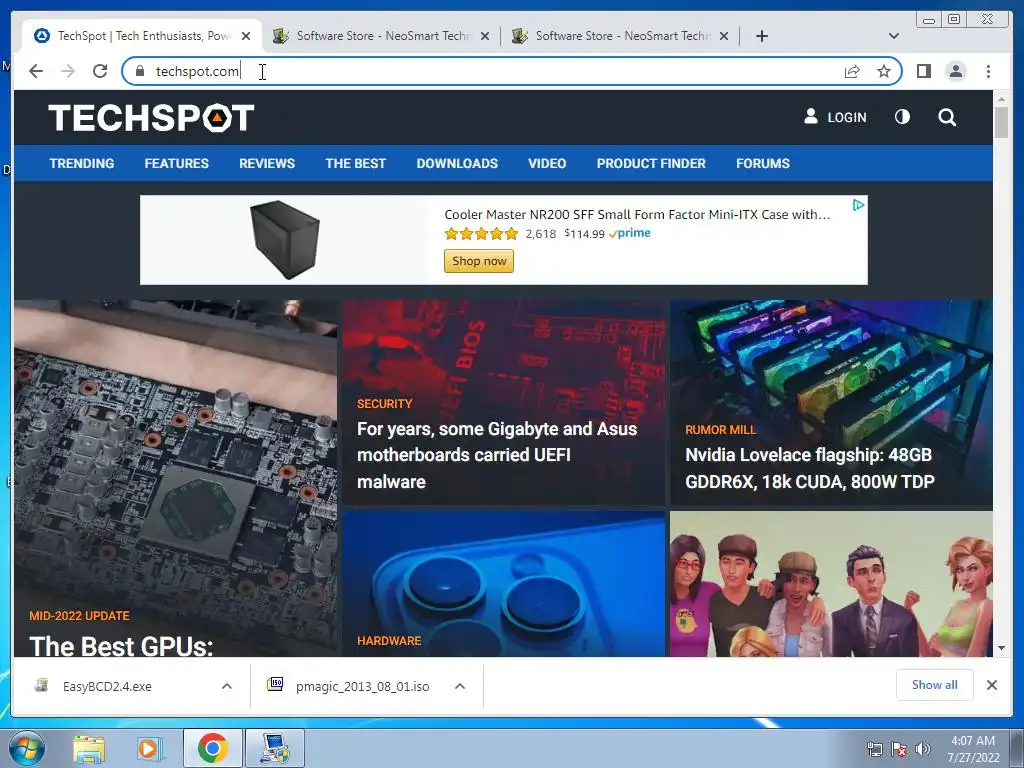This screenshot has width=1024, height=768.
Task: Click the volume speaker tray icon
Action: 923,749
